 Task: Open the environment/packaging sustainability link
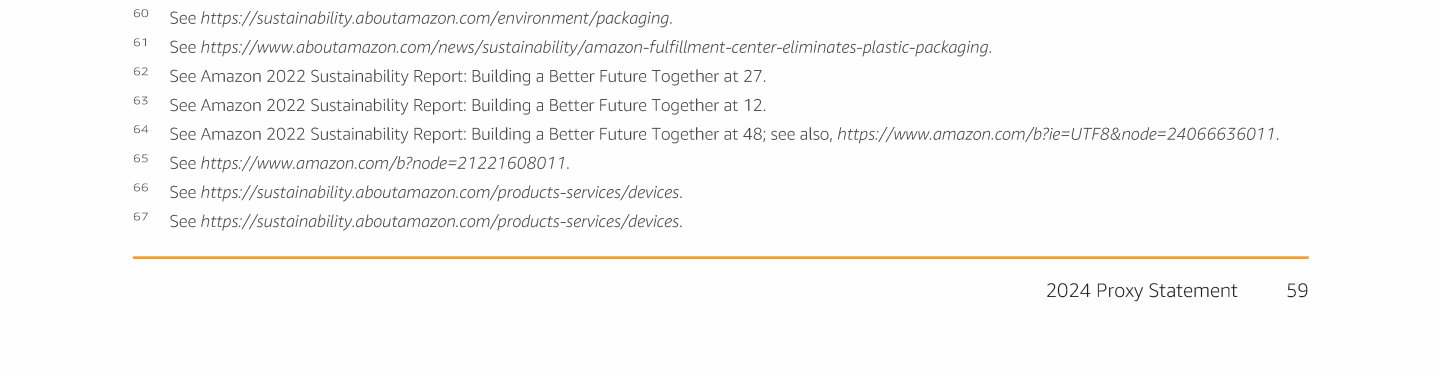pyautogui.click(x=436, y=18)
